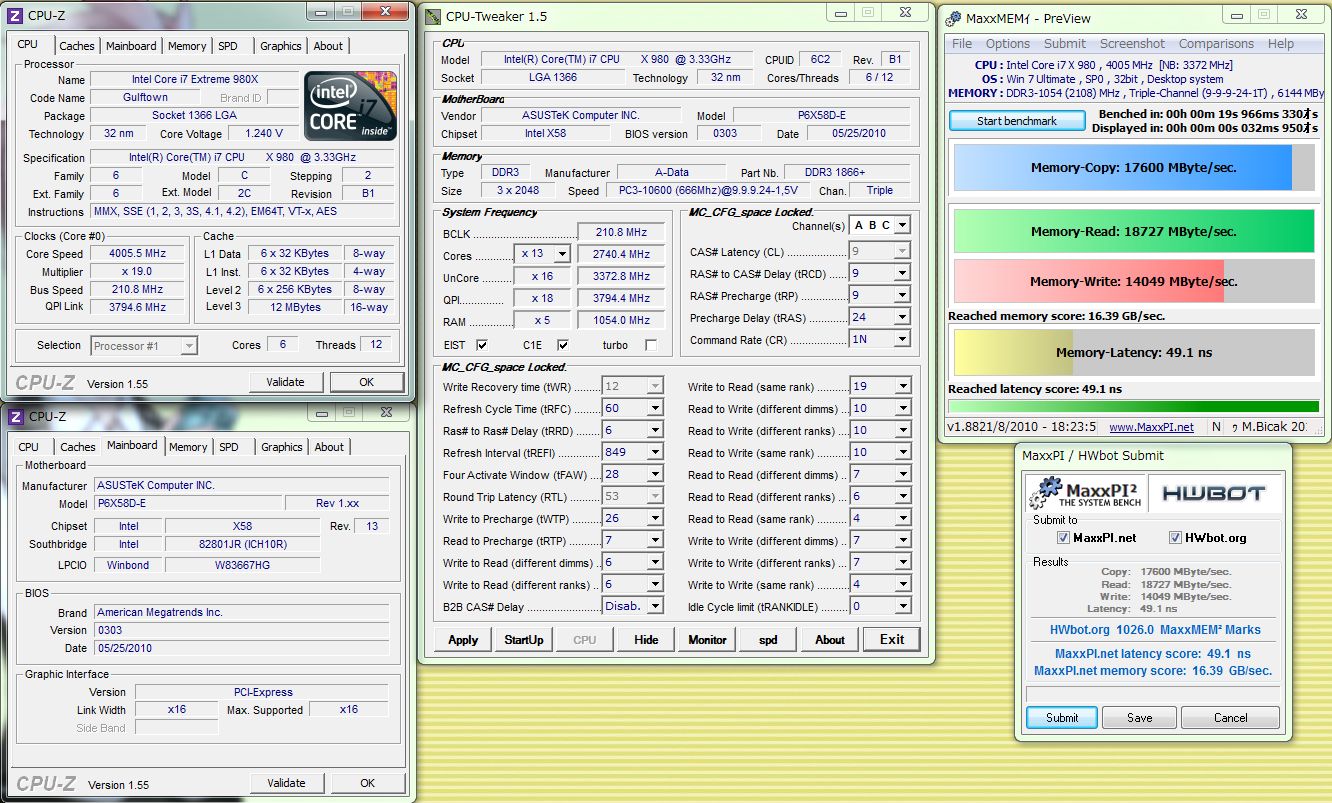Open the Comparisons menu in MaxxMEM
Screen dimensions: 1332x803
(x=1215, y=44)
